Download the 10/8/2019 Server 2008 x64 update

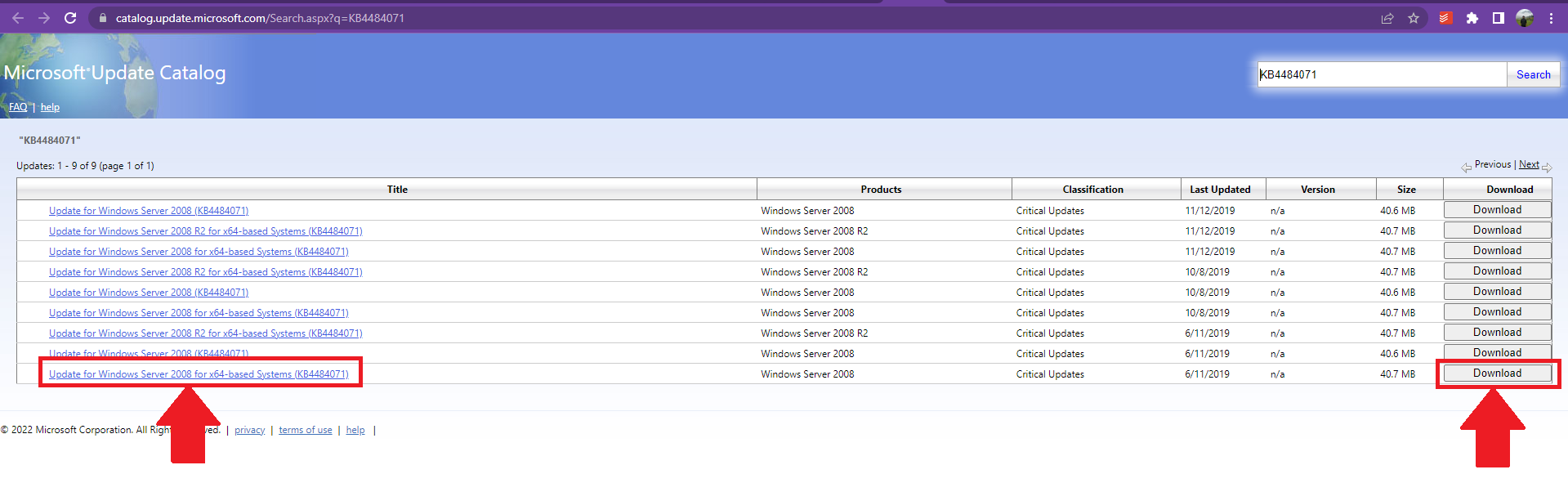1497,312
